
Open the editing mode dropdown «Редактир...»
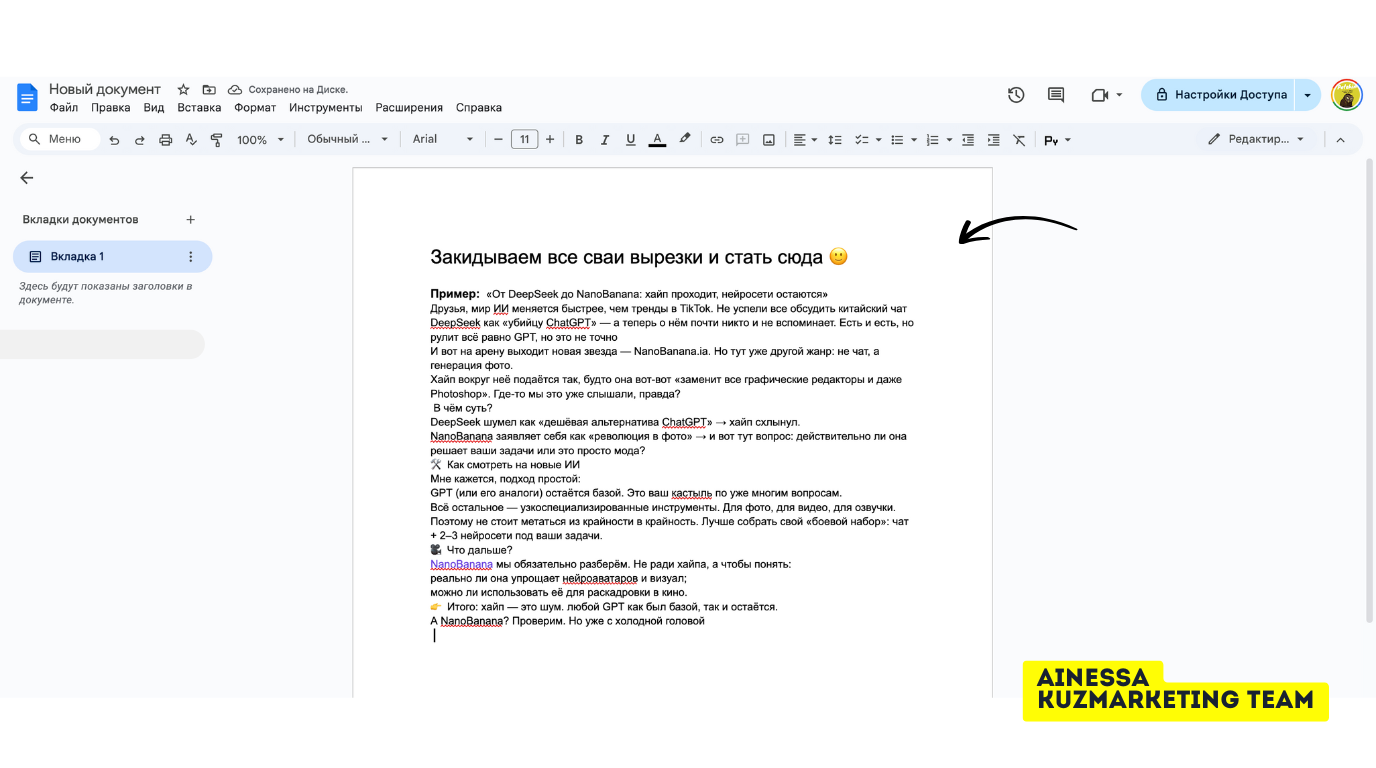[x=1257, y=140]
